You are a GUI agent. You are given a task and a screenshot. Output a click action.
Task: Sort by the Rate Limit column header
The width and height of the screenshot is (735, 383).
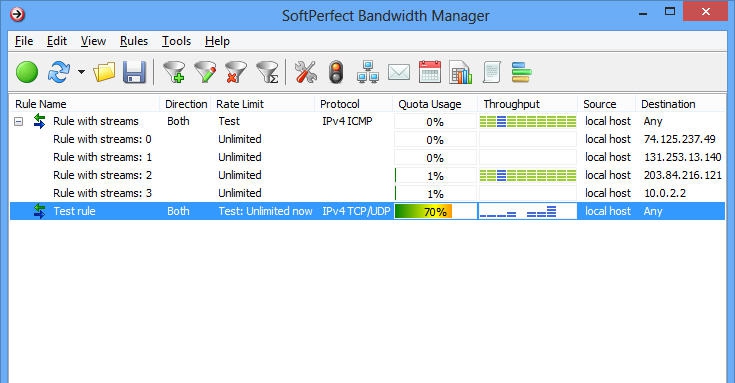[x=263, y=104]
